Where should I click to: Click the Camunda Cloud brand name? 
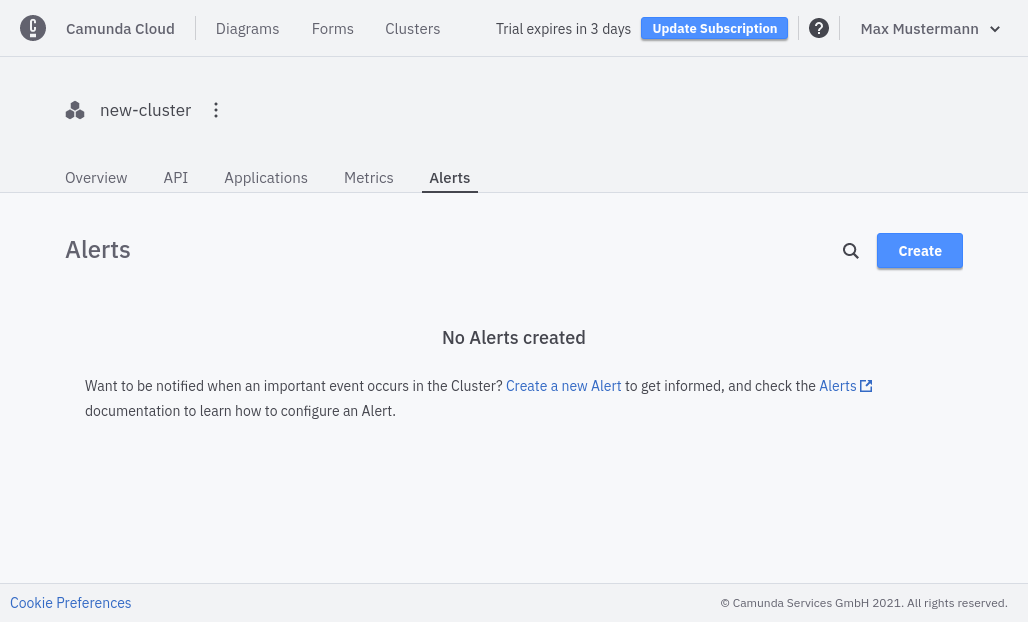tap(120, 29)
